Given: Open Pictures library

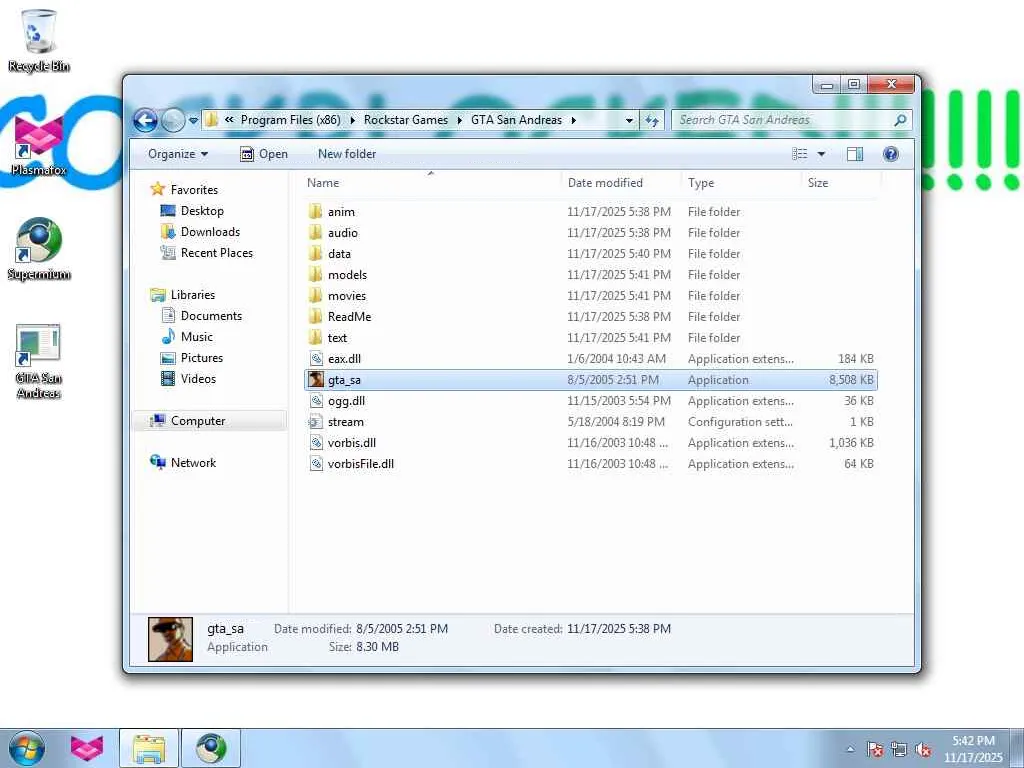Looking at the screenshot, I should (192, 358).
